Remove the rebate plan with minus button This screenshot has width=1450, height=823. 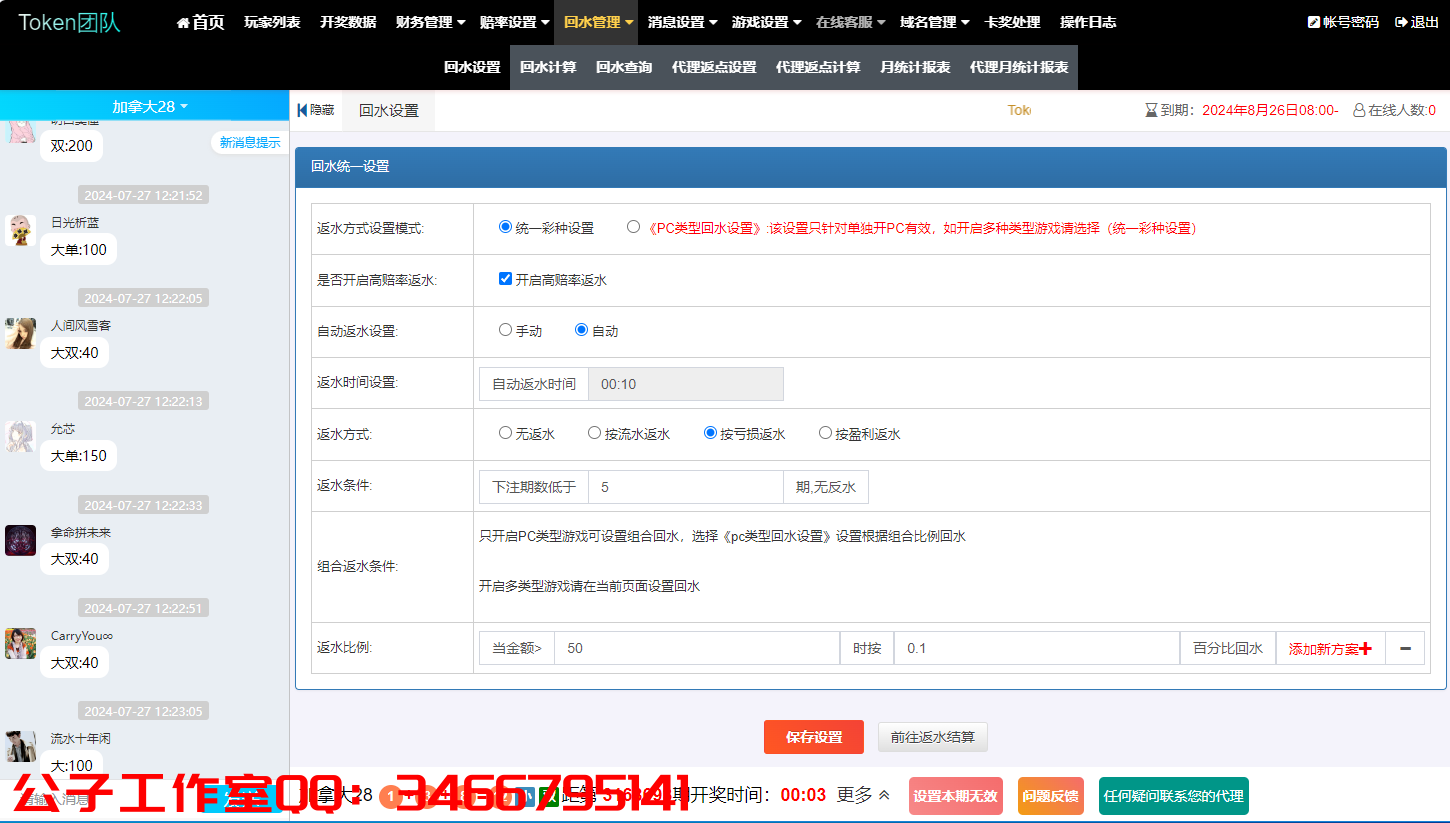pyautogui.click(x=1405, y=649)
